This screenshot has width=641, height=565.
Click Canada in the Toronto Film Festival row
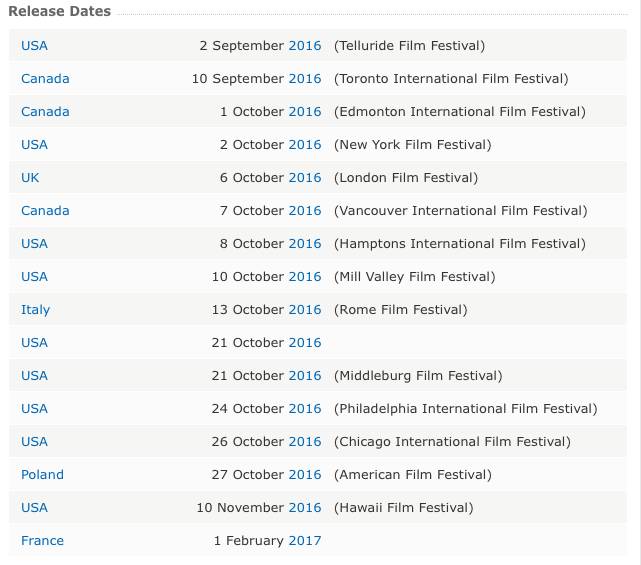(x=45, y=79)
